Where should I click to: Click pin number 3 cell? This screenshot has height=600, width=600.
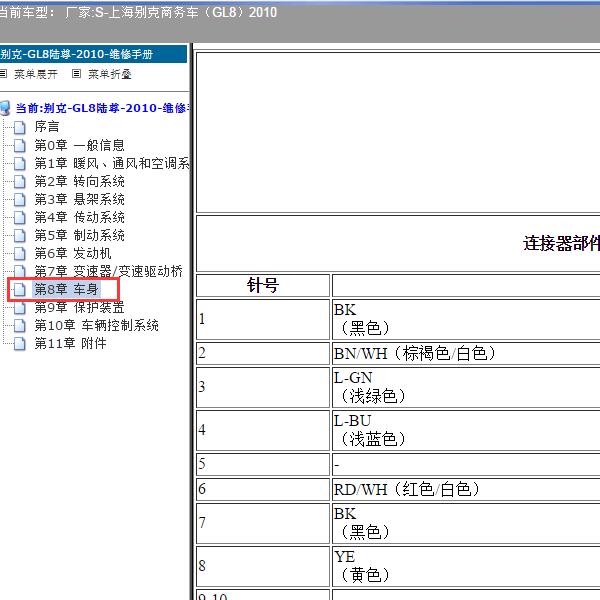(x=263, y=387)
